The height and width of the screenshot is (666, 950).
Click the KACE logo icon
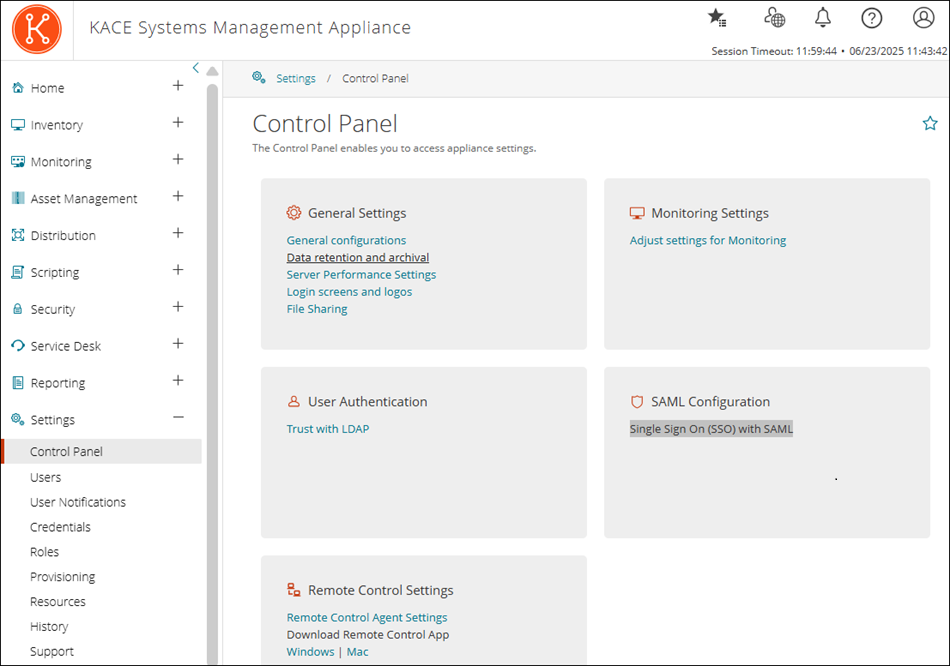pos(36,28)
